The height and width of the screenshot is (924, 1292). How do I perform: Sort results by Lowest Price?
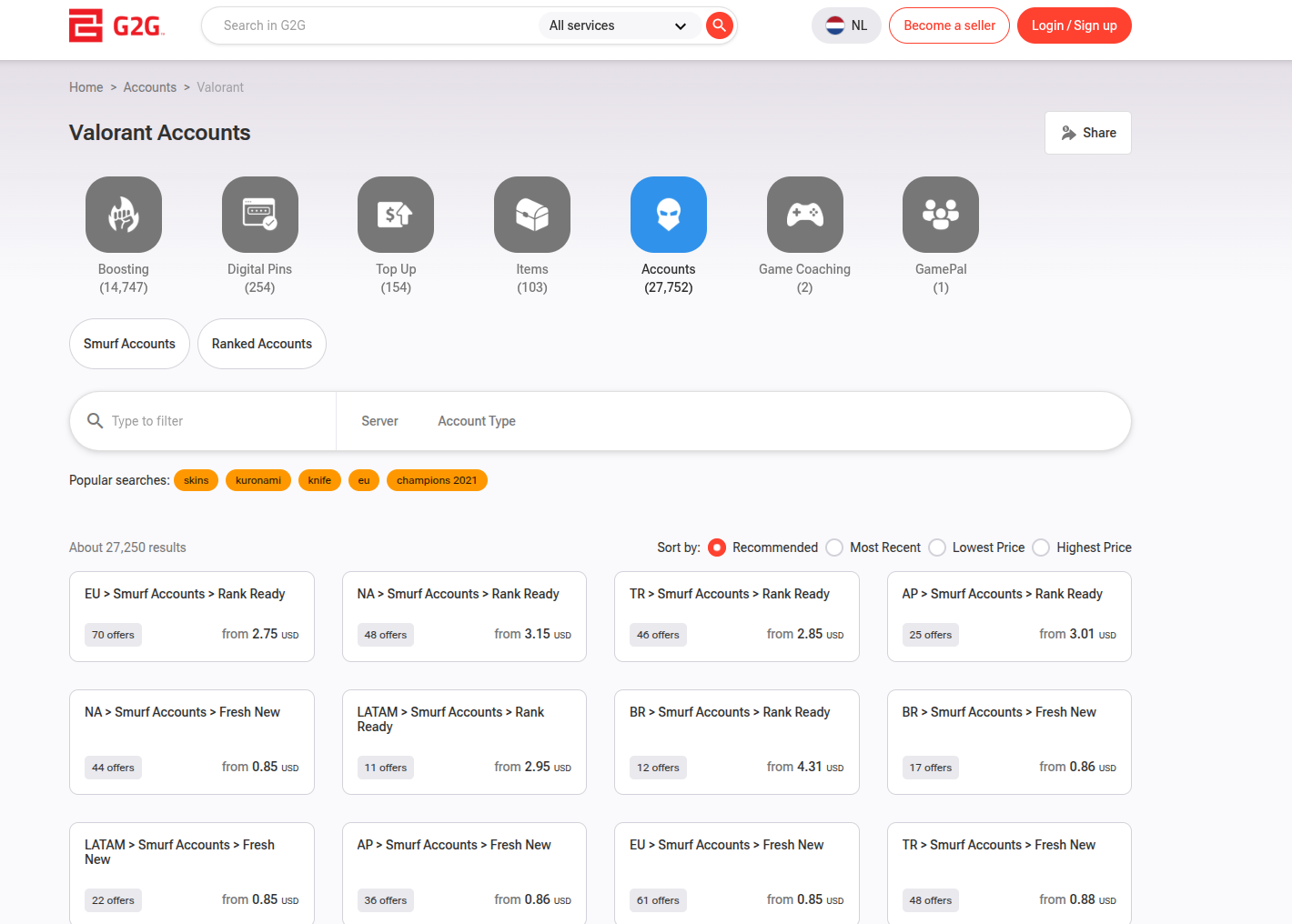(937, 547)
